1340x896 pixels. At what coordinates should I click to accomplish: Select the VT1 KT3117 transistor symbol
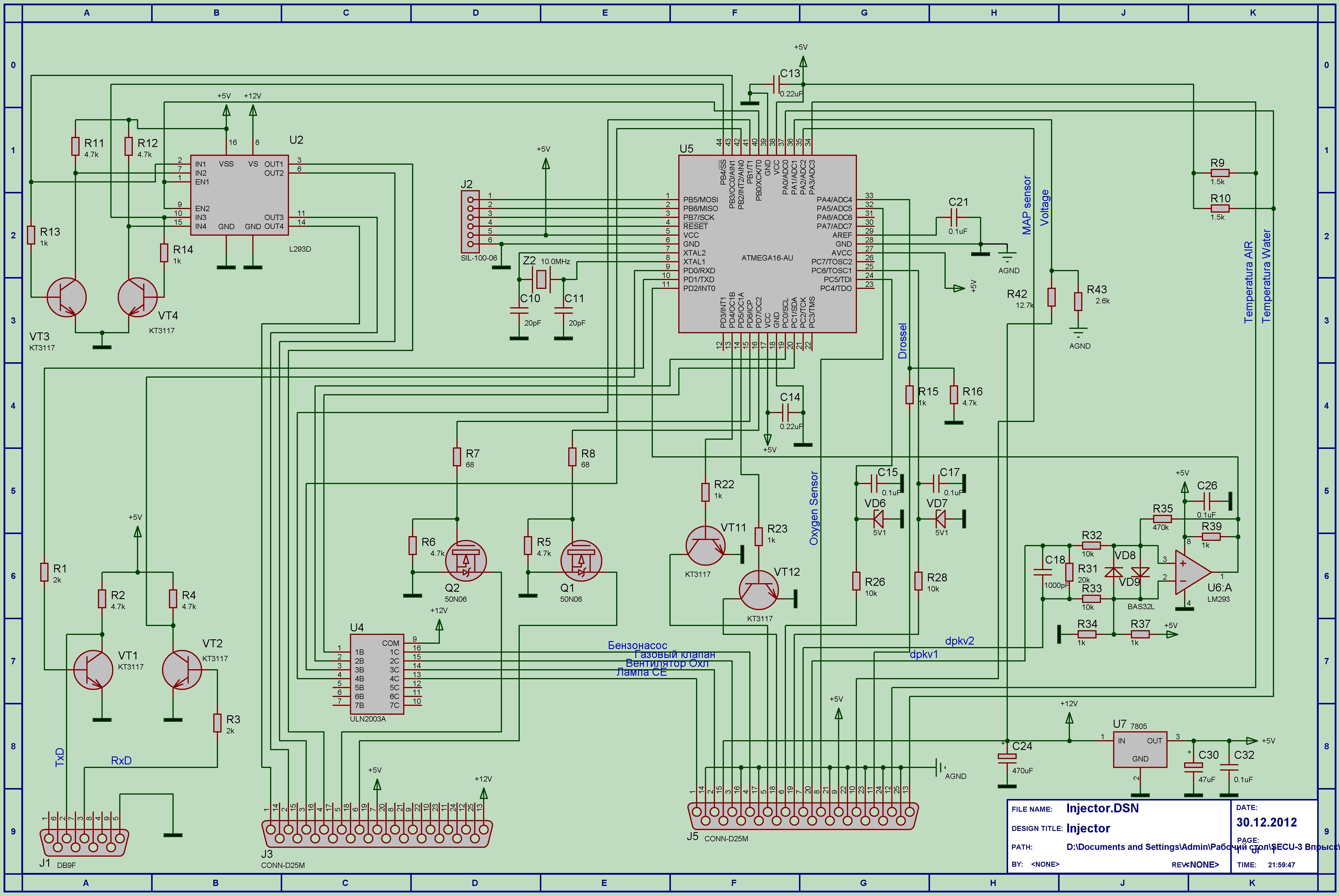point(93,670)
